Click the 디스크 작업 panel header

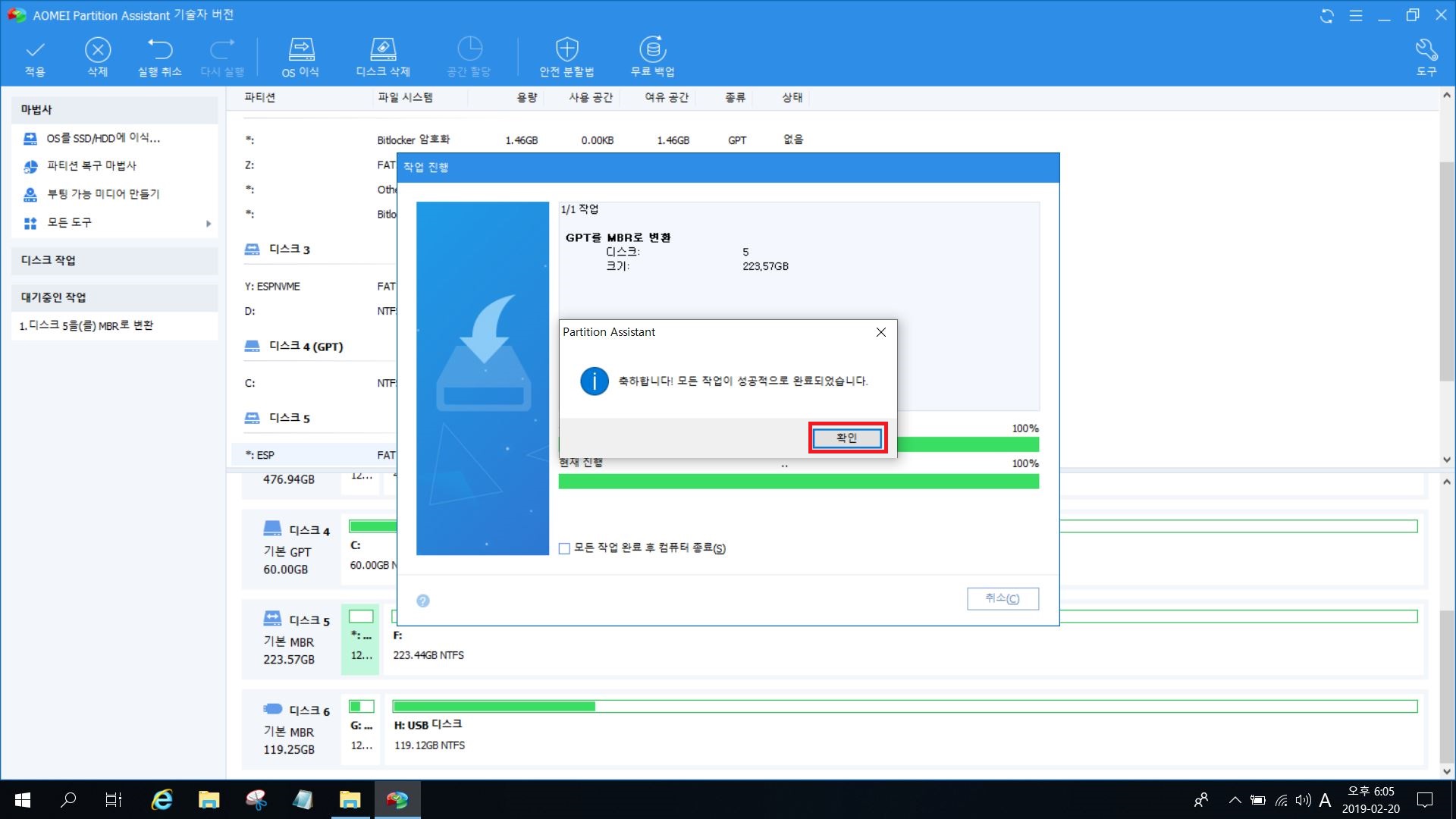point(115,260)
